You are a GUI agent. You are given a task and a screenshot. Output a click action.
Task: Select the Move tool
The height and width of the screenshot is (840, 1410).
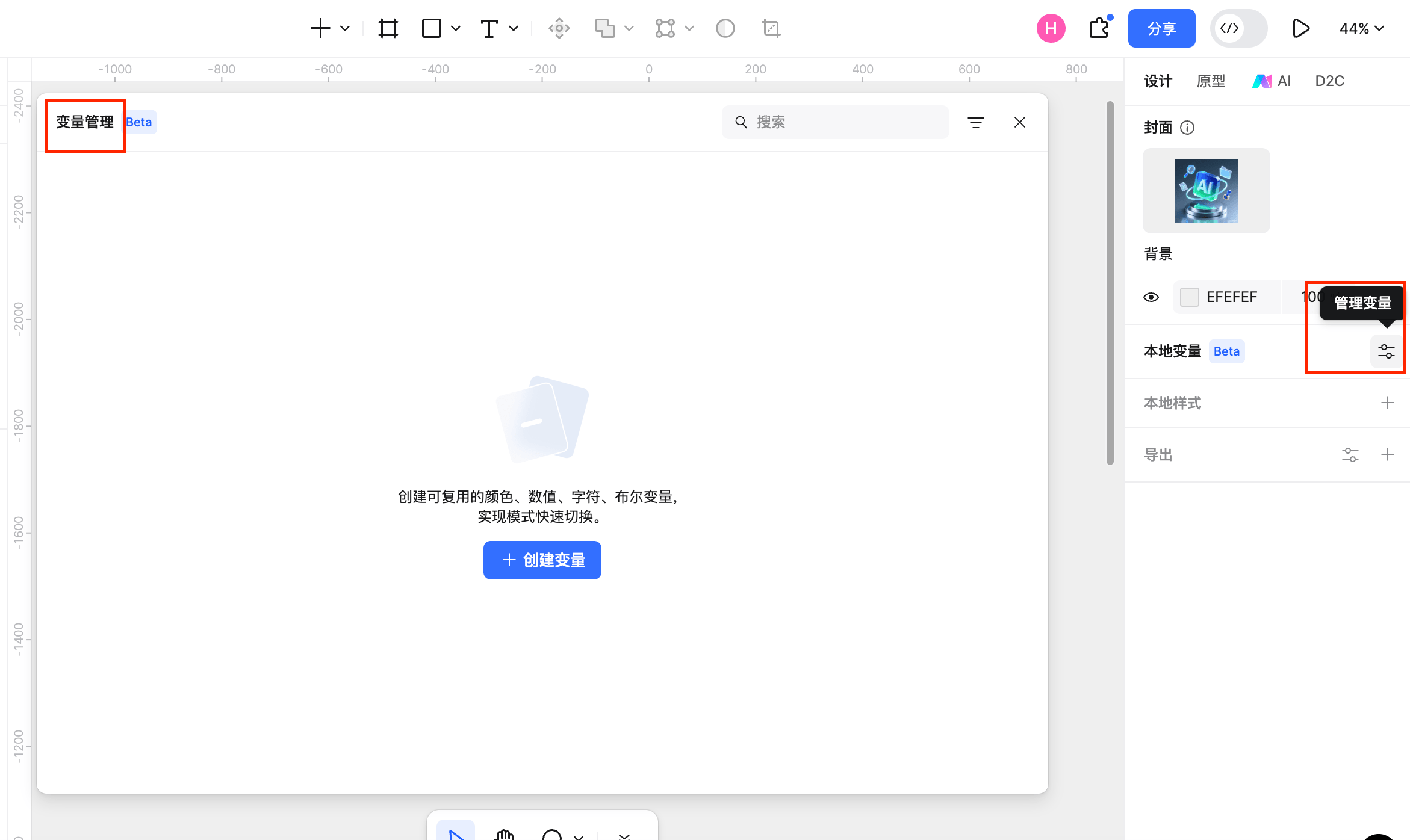tap(559, 28)
